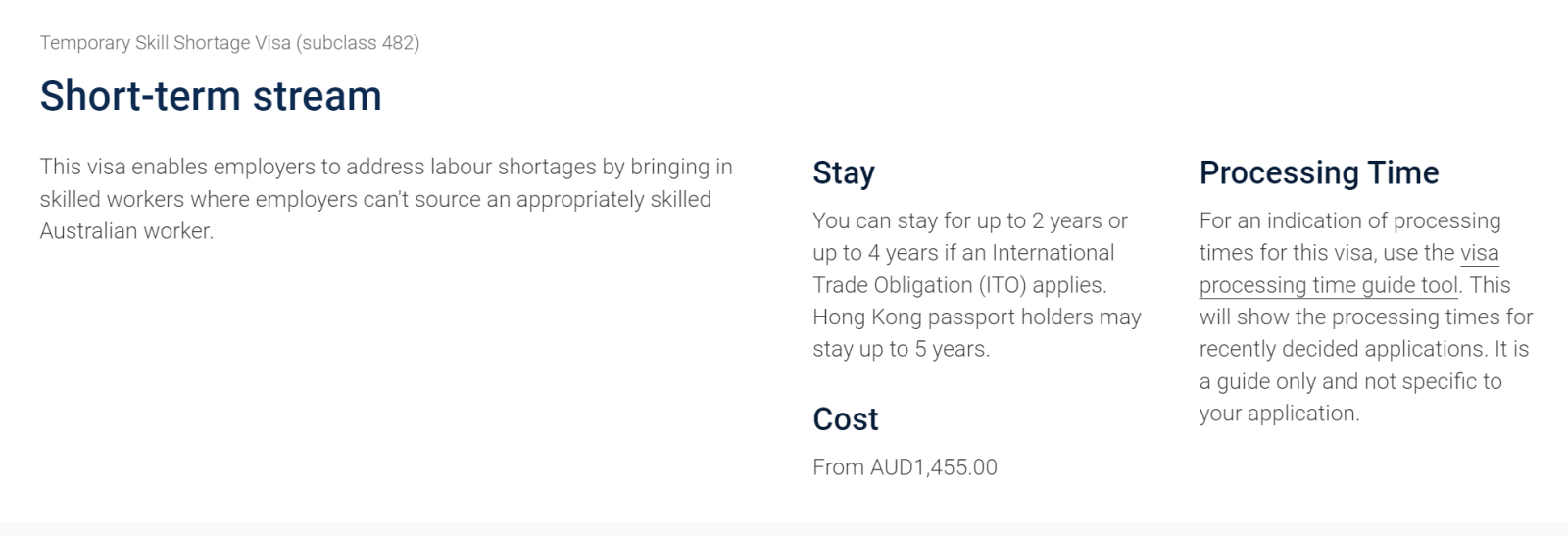Click 'stay up to 5 years.' text
This screenshot has height=536, width=1568.
pyautogui.click(x=901, y=350)
